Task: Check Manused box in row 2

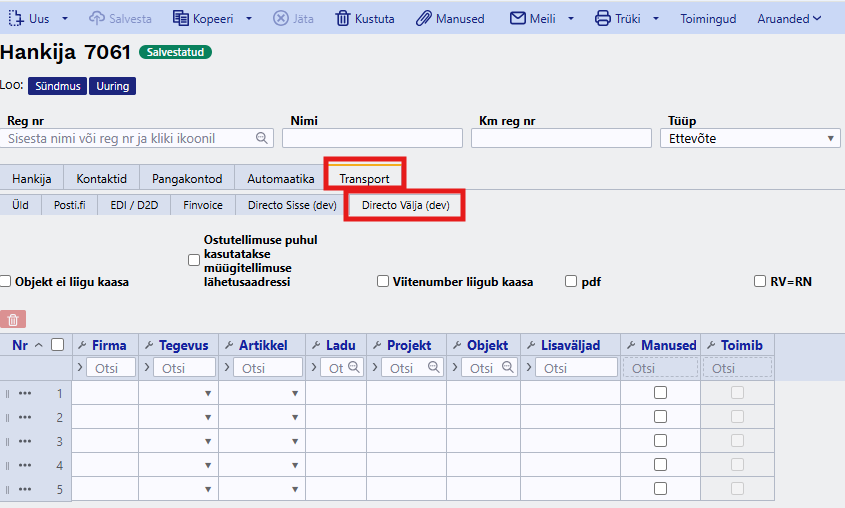Action: point(660,416)
